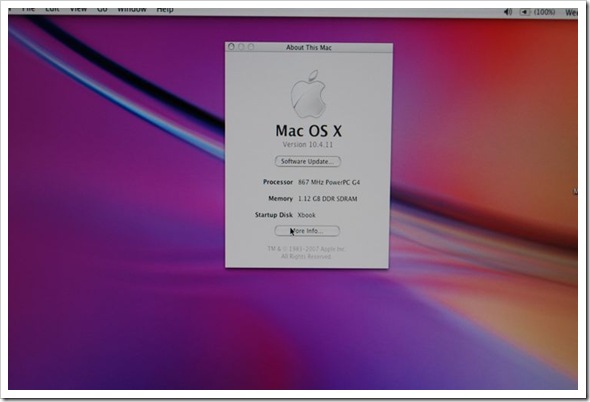Click the Software Update button

point(308,161)
